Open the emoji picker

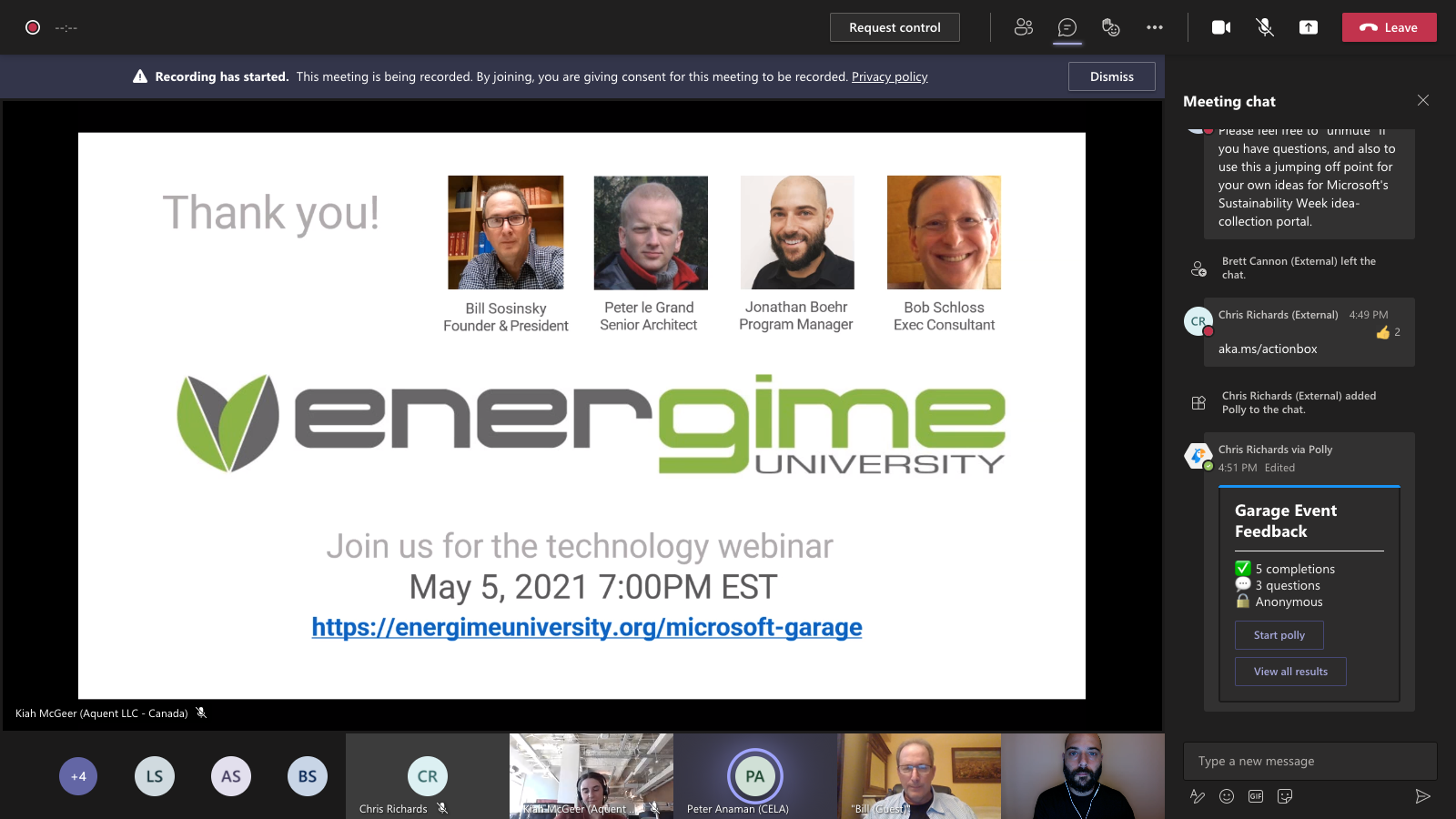coord(1227,796)
